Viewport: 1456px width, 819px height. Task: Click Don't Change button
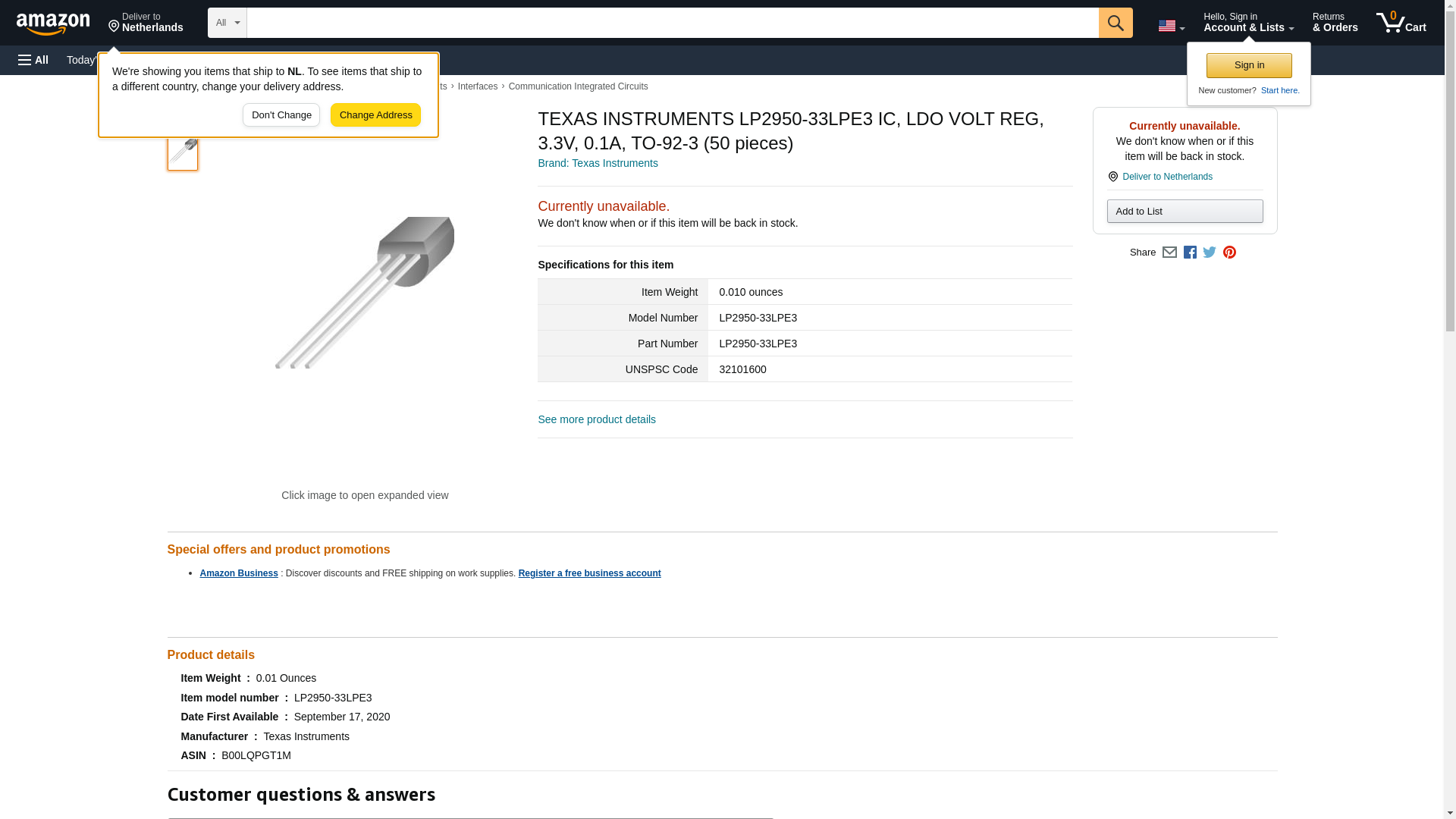281,115
